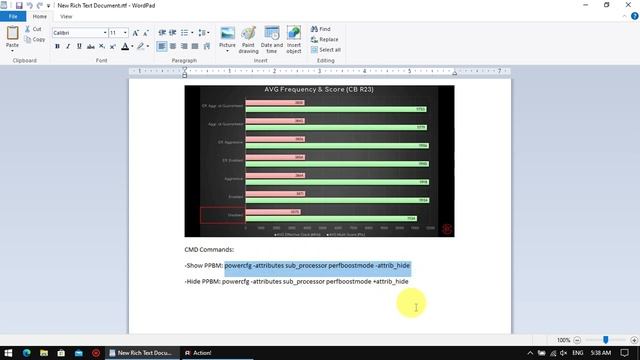Viewport: 640px width, 360px height.
Task: Click the '-Hide PPBM:' command line
Action: (296, 281)
